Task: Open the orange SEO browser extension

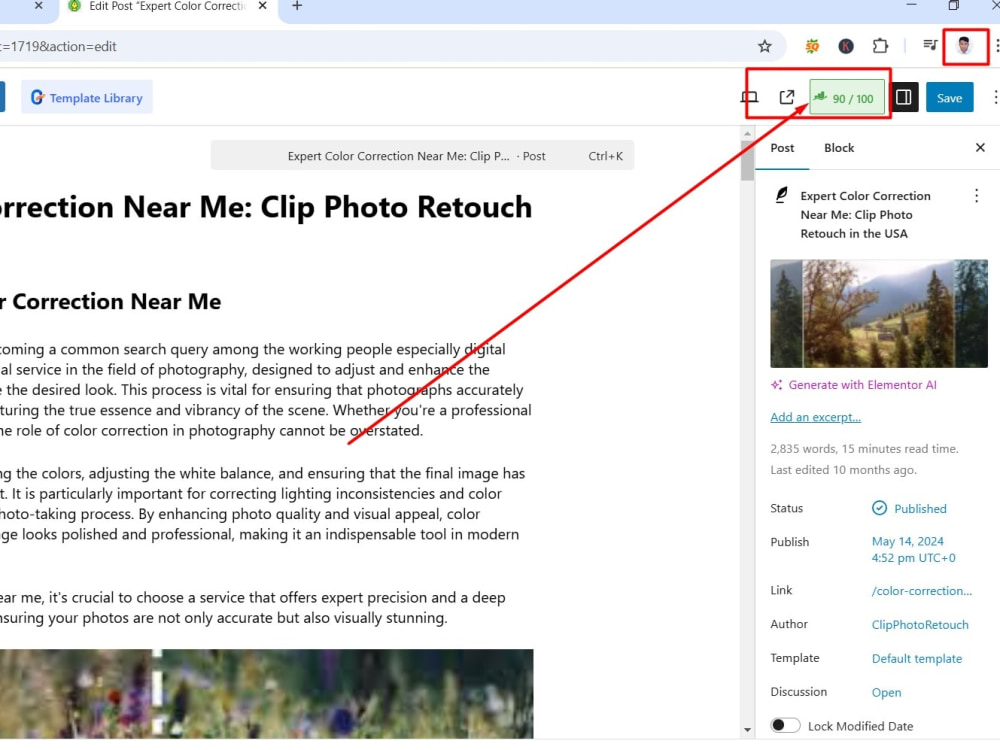Action: click(812, 46)
